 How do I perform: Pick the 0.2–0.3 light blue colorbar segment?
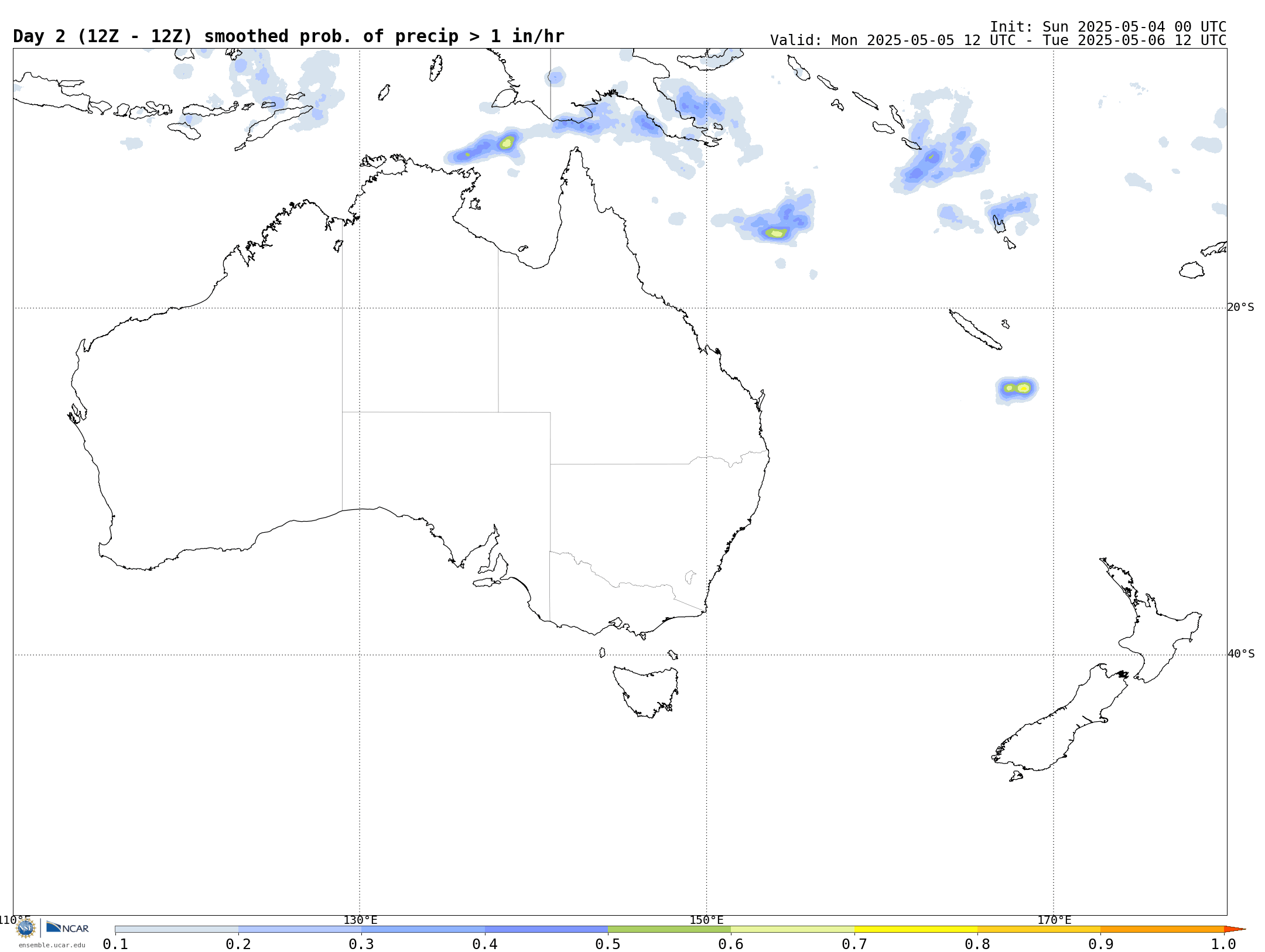click(300, 929)
